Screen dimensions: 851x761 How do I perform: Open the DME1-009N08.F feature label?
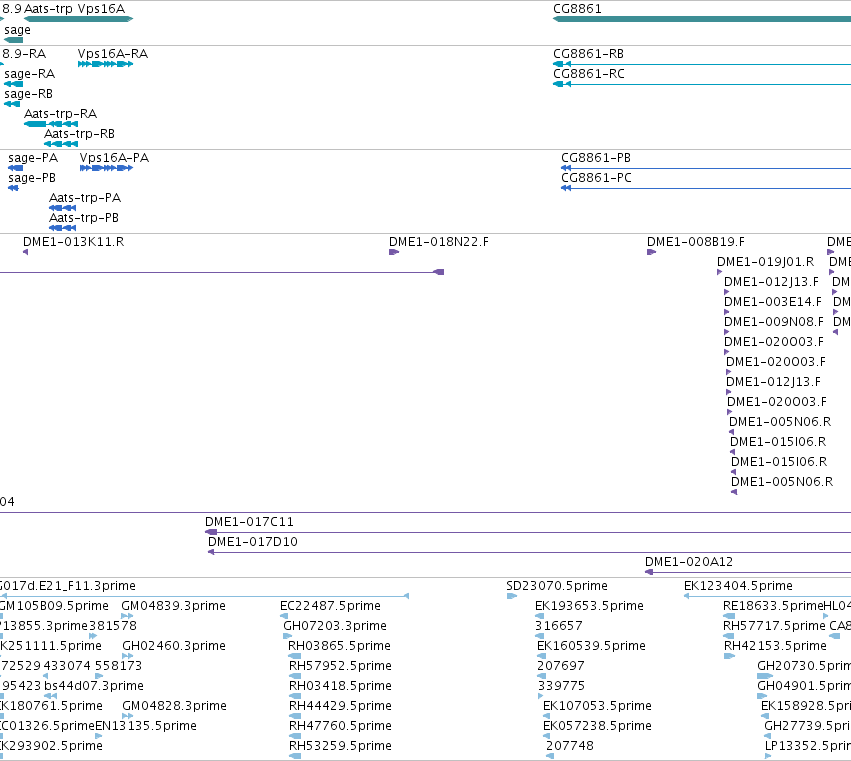point(773,322)
